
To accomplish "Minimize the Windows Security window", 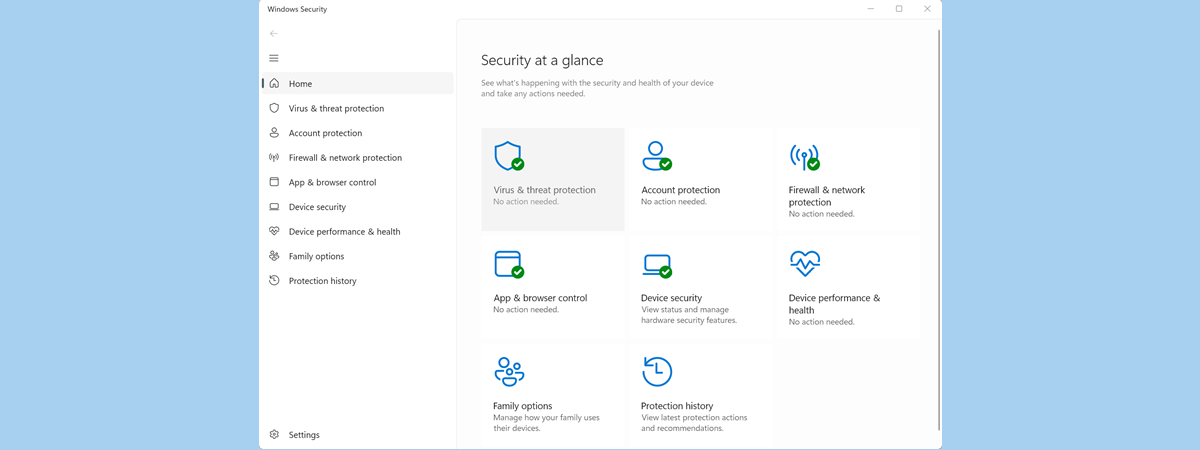I will [x=871, y=9].
